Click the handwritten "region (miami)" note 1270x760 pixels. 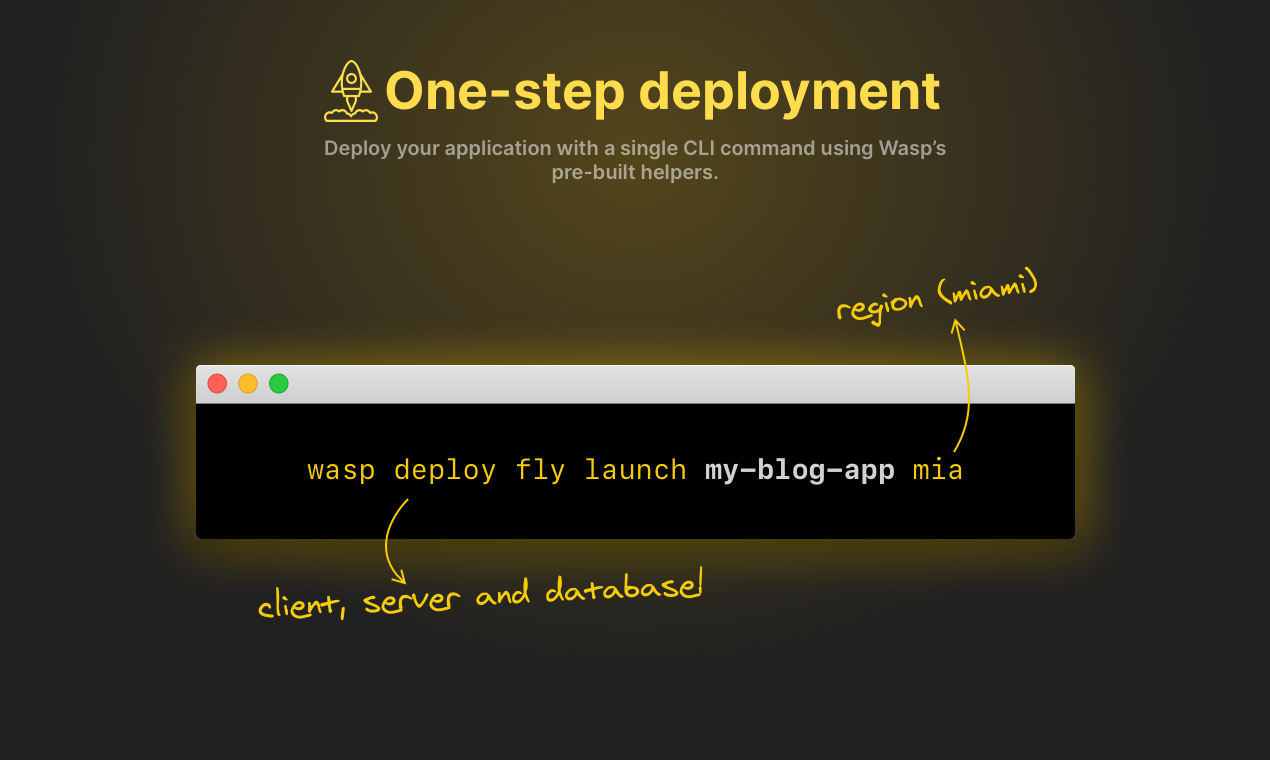pyautogui.click(x=938, y=297)
